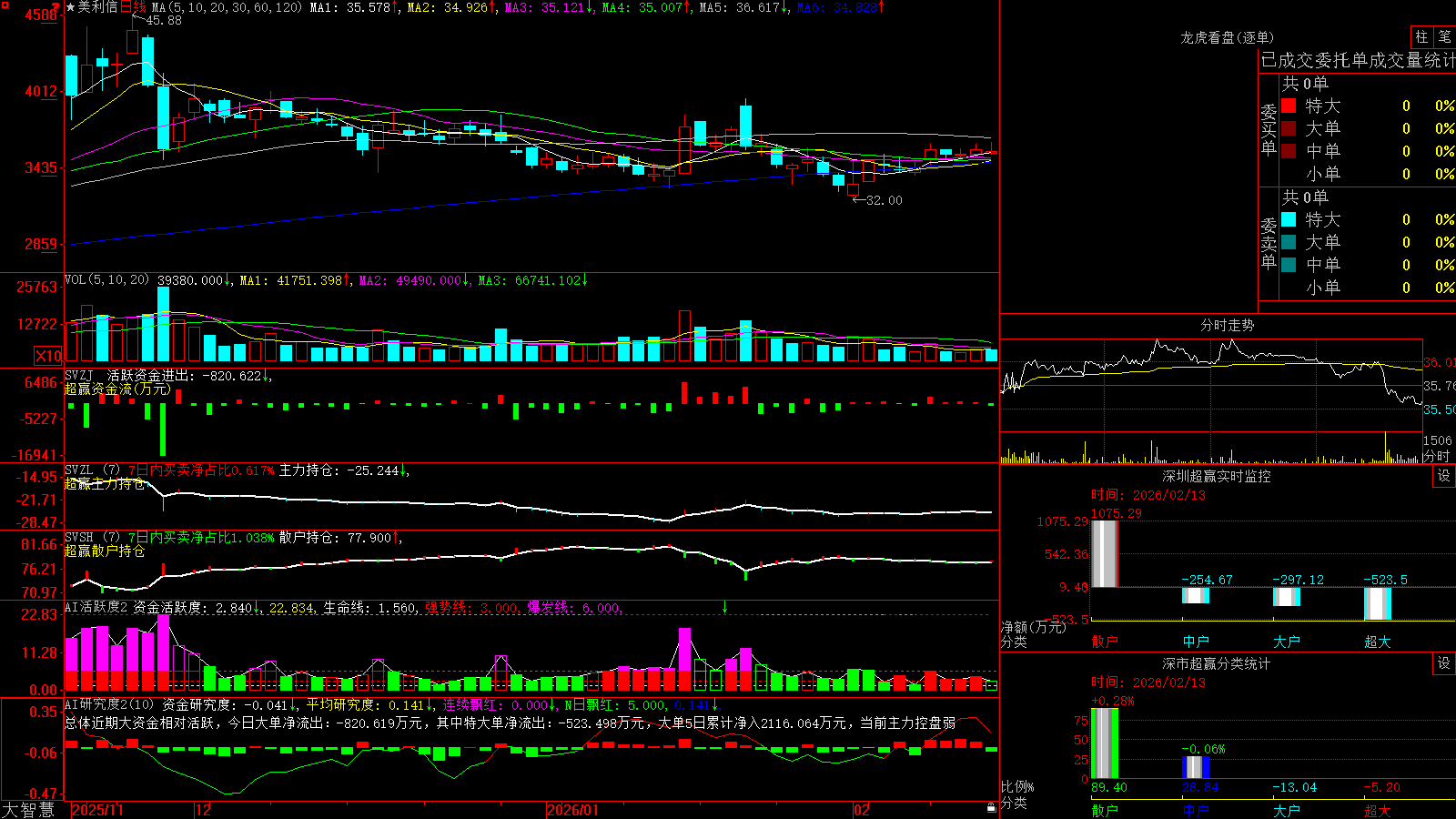Click the 爆发线: 6.000 label
Screen dimensions: 1456x819
coord(574,608)
